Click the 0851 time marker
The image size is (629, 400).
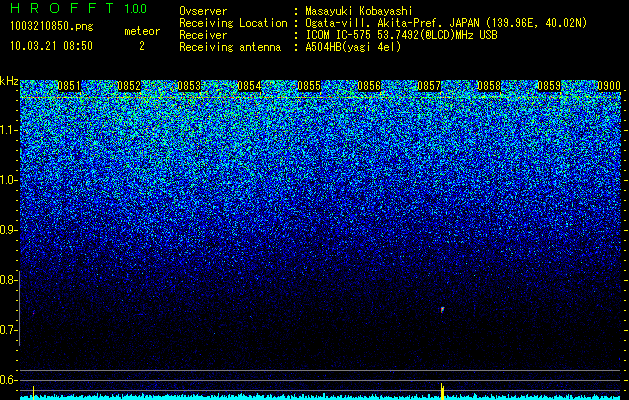[69, 86]
